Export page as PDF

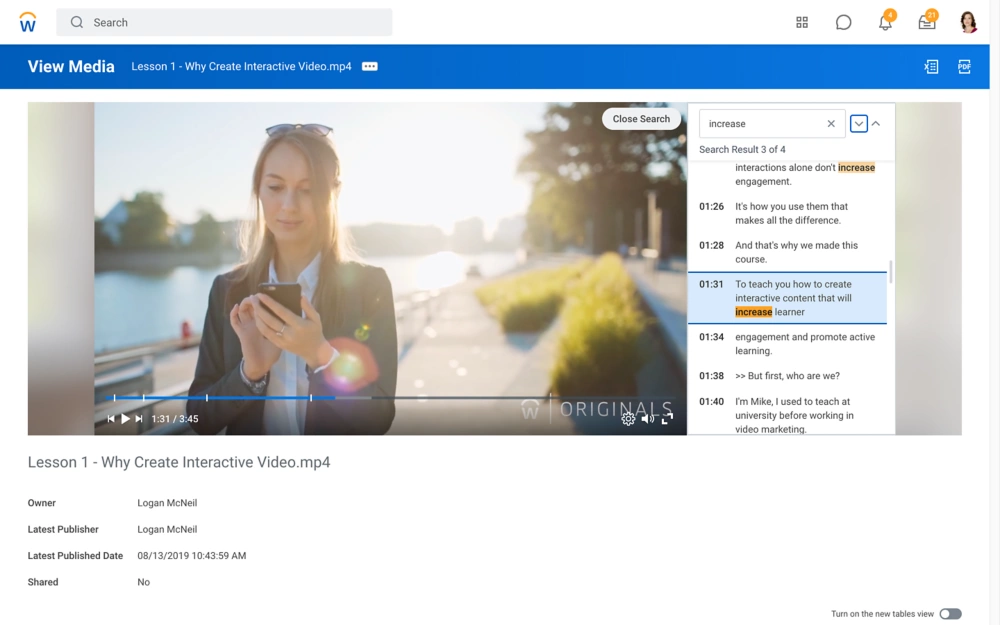(964, 67)
